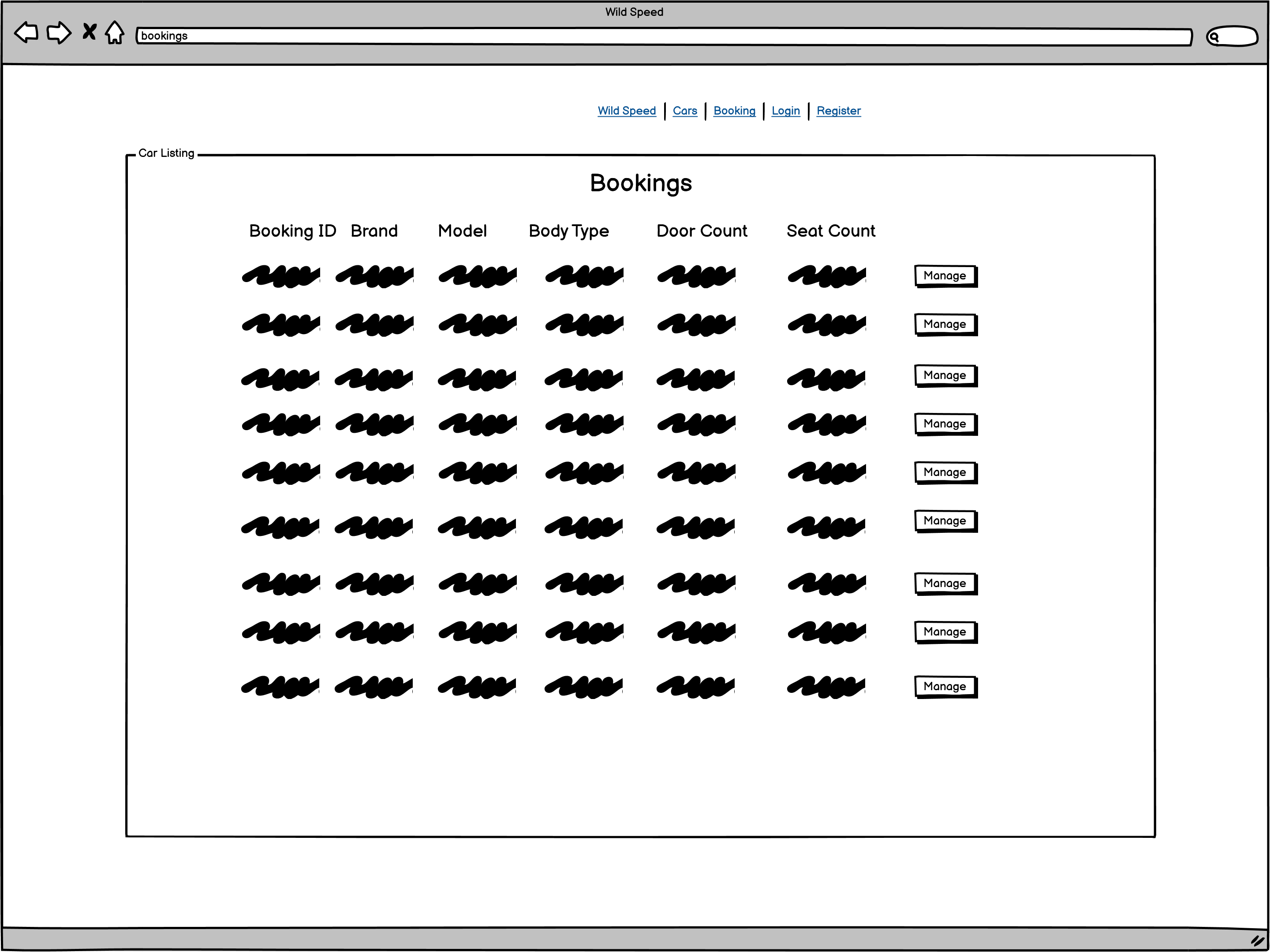Screen dimensions: 1270x952
Task: Open the Wild Speed nav link
Action: 626,111
